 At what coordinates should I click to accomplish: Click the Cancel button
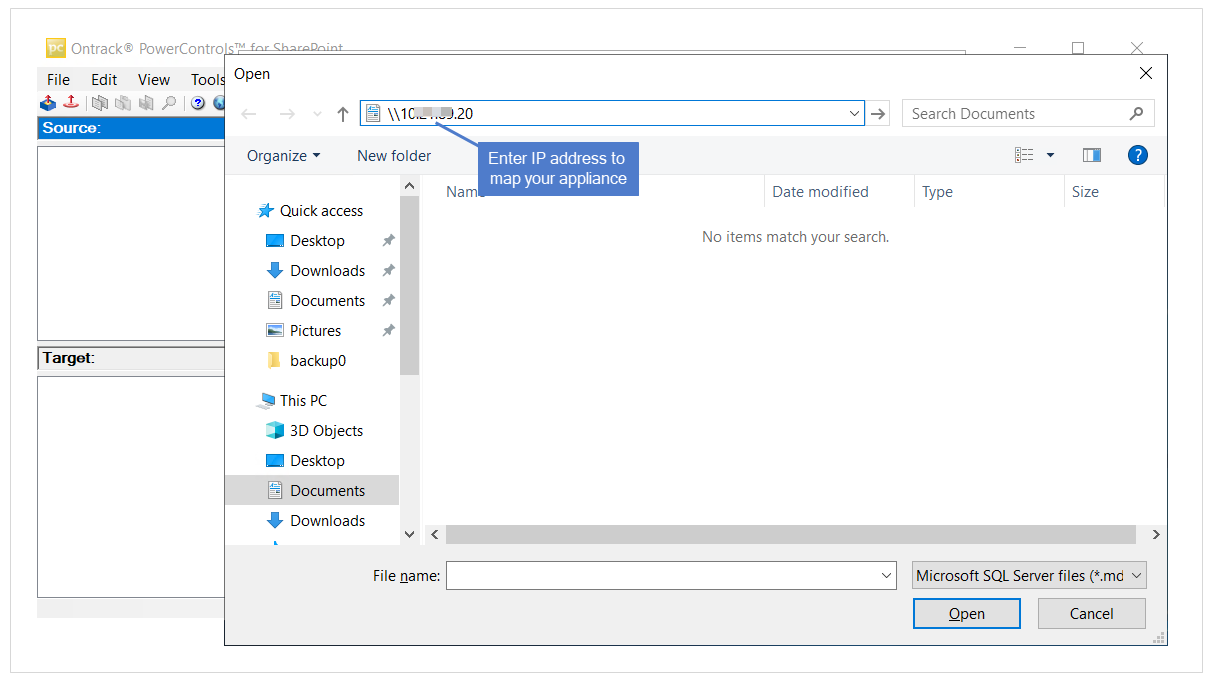[x=1091, y=614]
